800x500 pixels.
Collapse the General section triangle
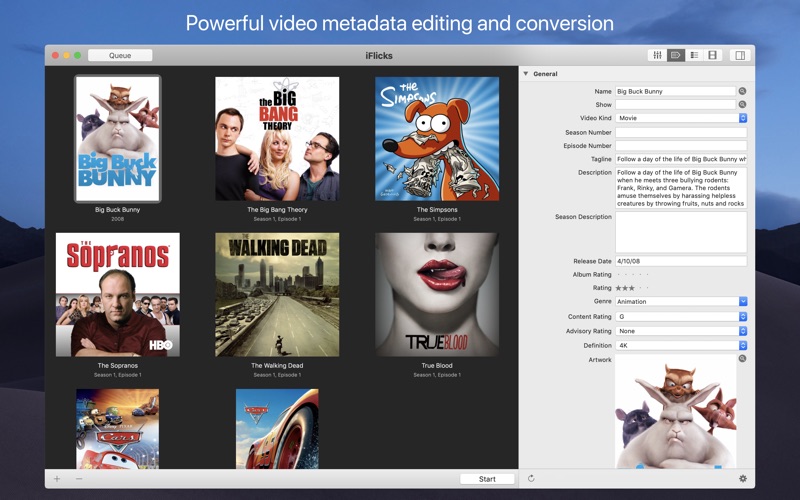(526, 74)
